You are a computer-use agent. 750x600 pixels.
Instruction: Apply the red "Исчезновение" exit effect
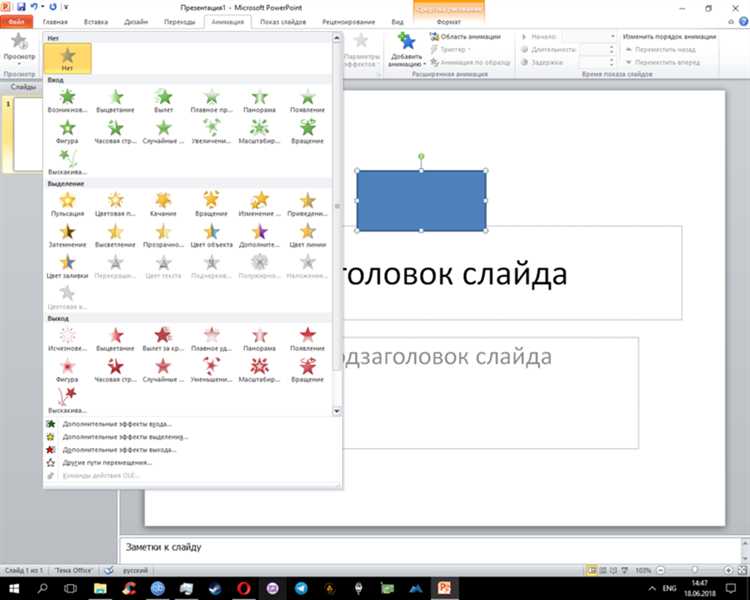click(x=67, y=340)
